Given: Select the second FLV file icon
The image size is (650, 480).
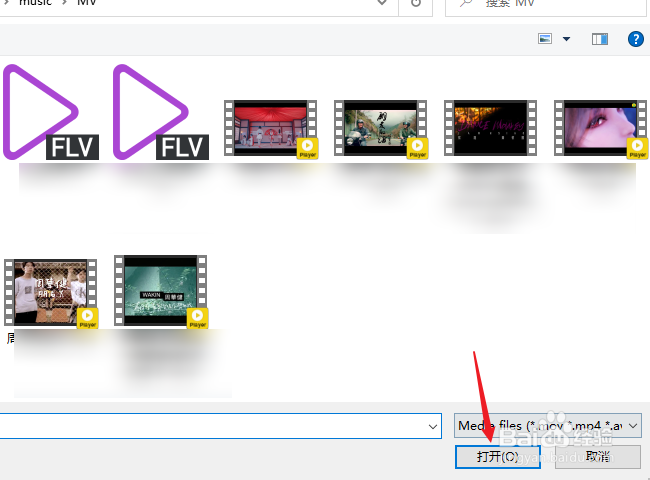Looking at the screenshot, I should 161,112.
